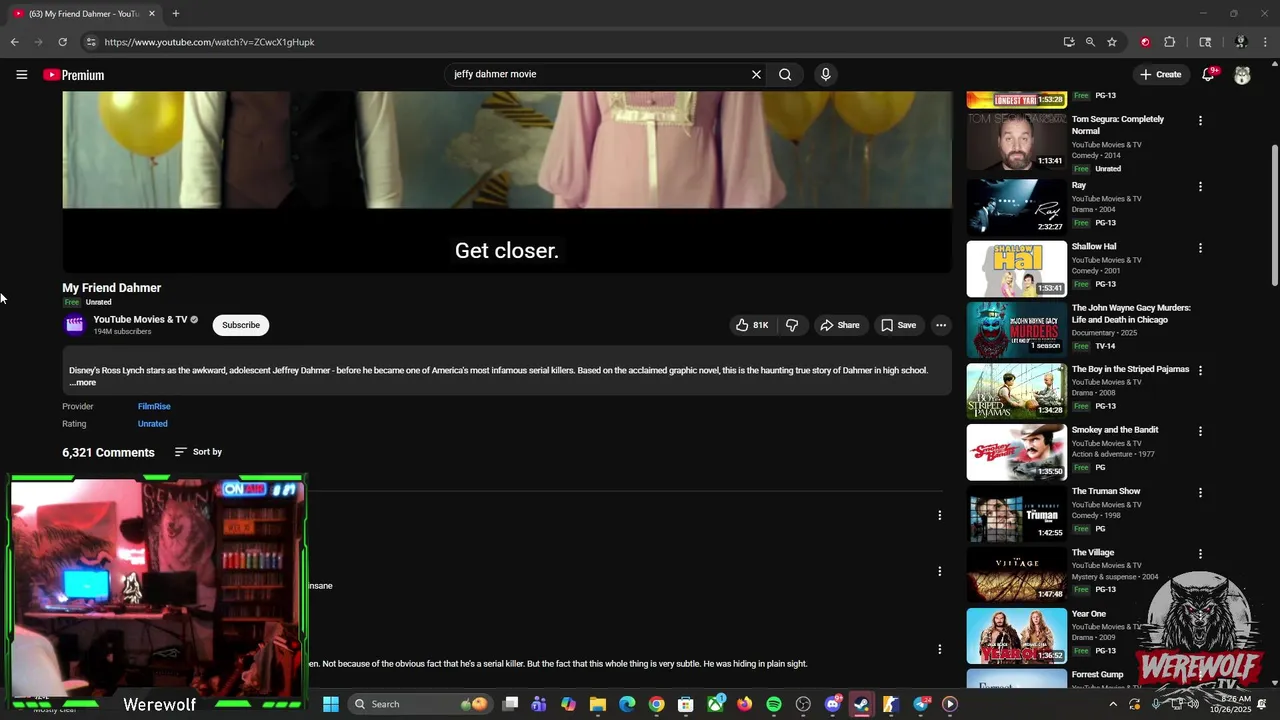Open the Unrated rating link
The width and height of the screenshot is (1280, 720).
click(x=152, y=424)
